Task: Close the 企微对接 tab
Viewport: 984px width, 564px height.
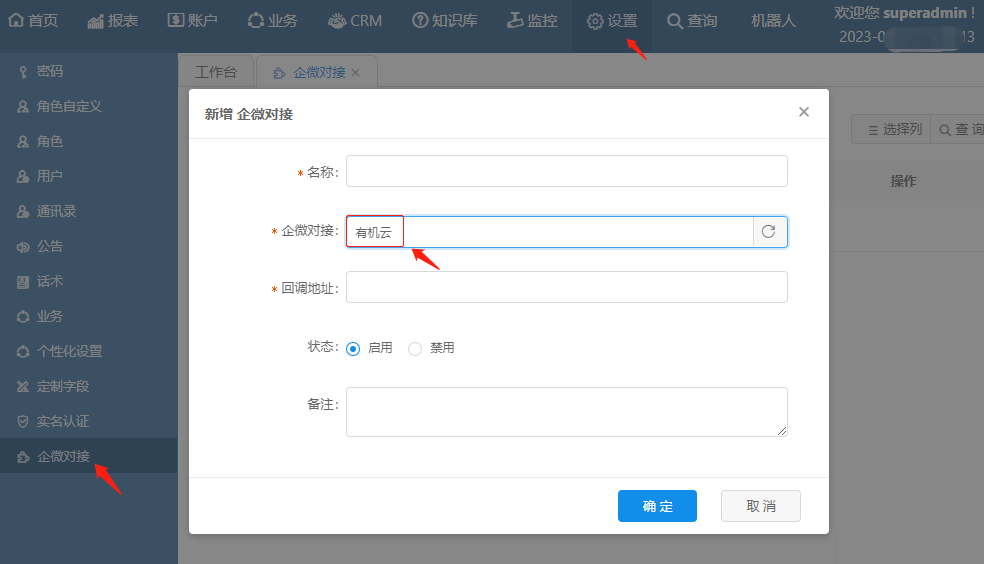Action: [x=356, y=73]
